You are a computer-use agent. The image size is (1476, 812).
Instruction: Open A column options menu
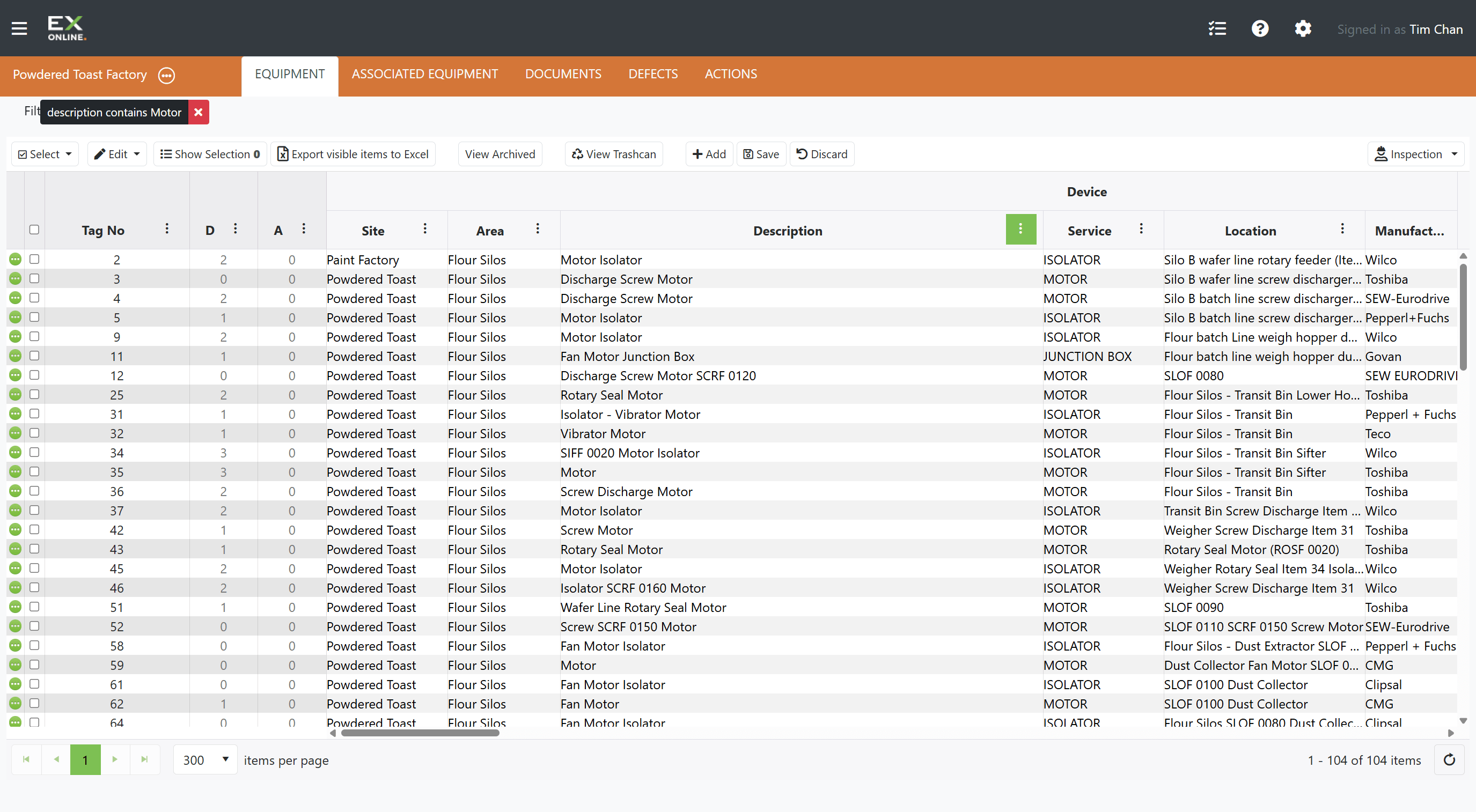[304, 229]
